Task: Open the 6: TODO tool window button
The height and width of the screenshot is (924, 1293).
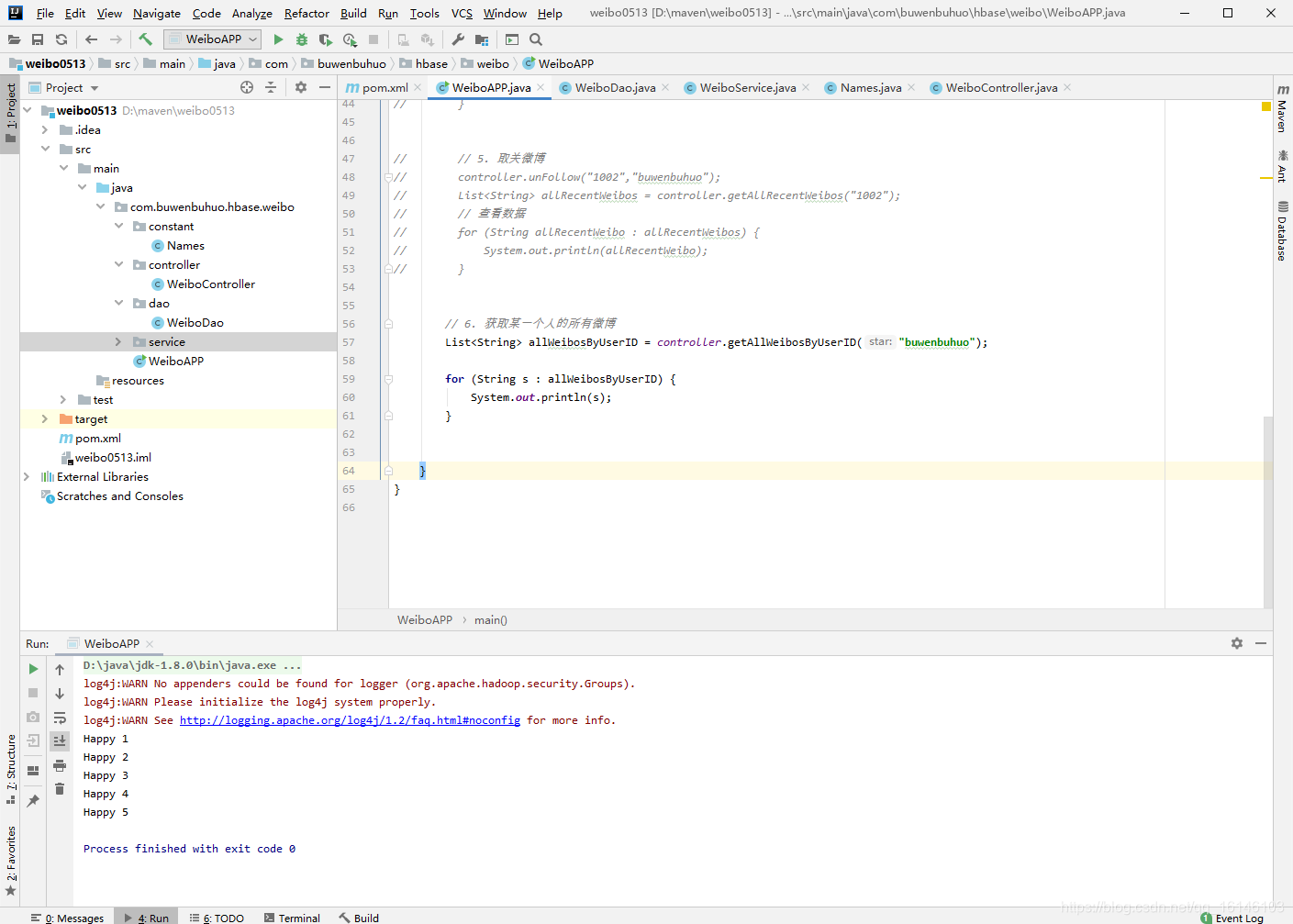Action: tap(217, 918)
